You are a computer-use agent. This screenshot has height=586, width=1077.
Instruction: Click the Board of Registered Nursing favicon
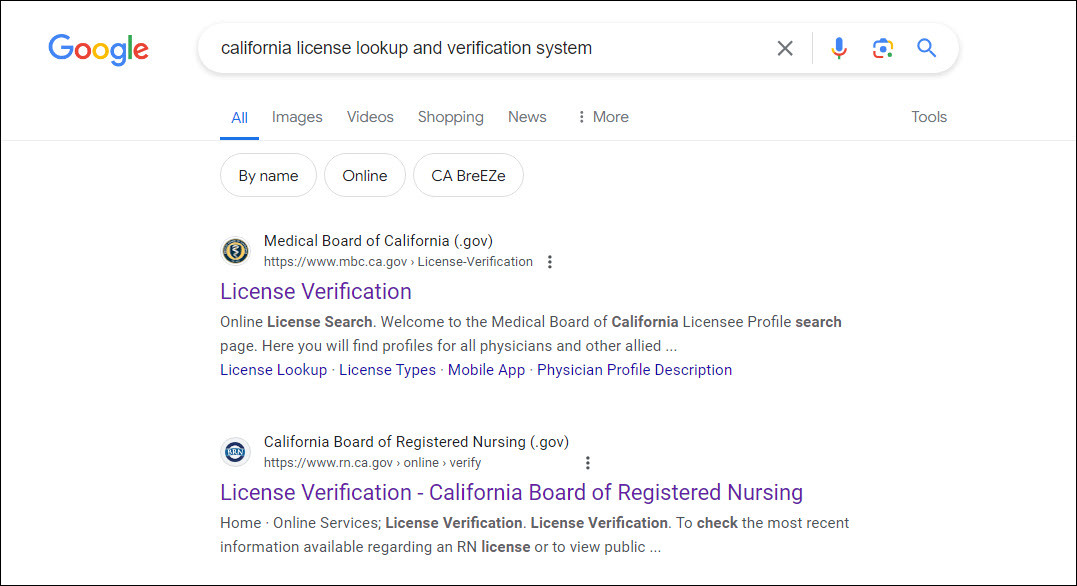[x=235, y=452]
